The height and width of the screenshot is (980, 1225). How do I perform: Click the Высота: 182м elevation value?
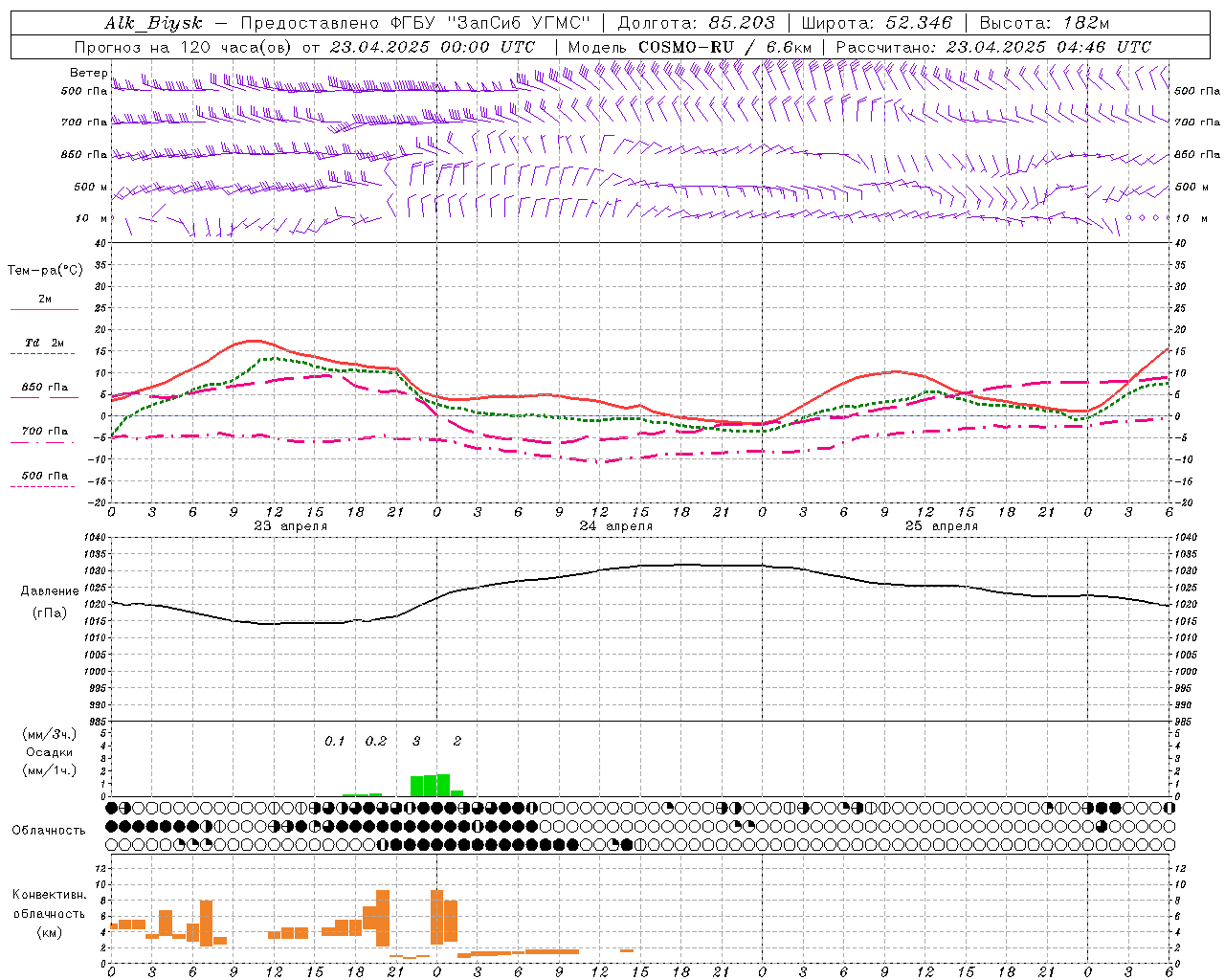click(x=1044, y=24)
